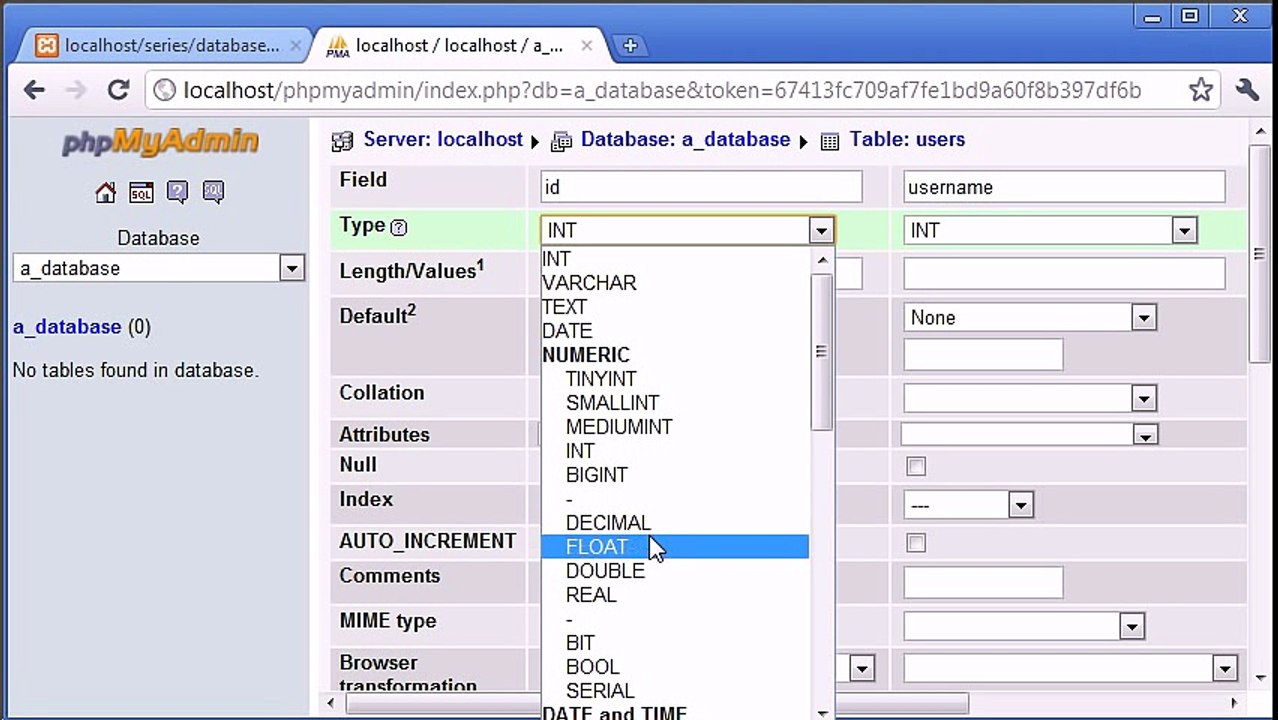This screenshot has width=1278, height=720.
Task: Choose BIT type option
Action: (x=675, y=643)
